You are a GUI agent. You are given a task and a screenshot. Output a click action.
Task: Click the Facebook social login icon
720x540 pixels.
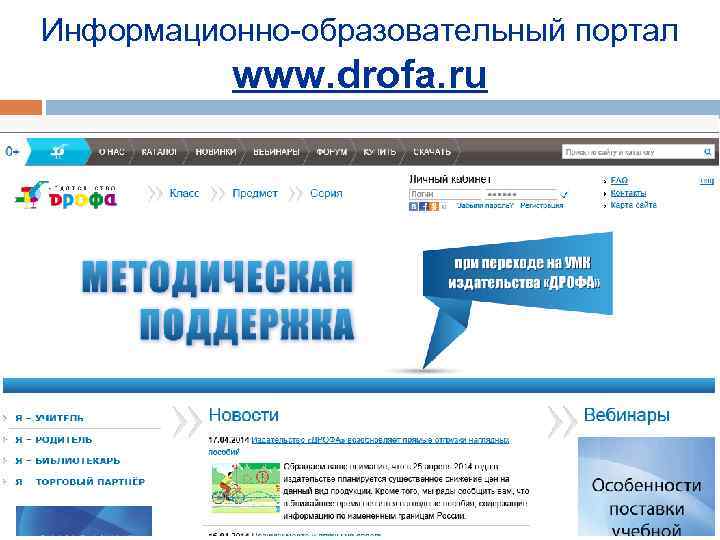click(x=423, y=206)
